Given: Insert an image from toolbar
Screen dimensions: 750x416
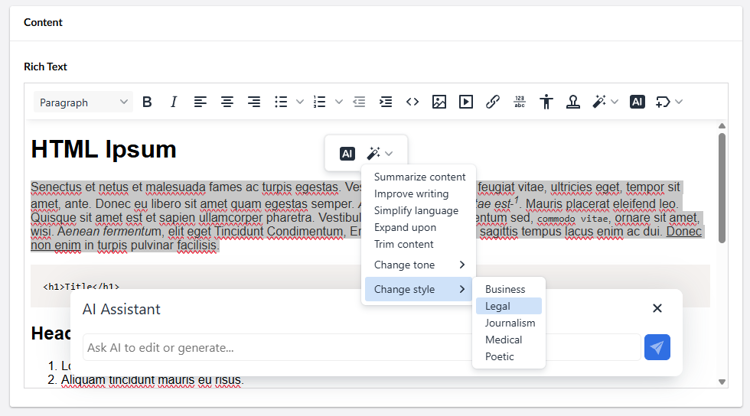Looking at the screenshot, I should click(439, 102).
